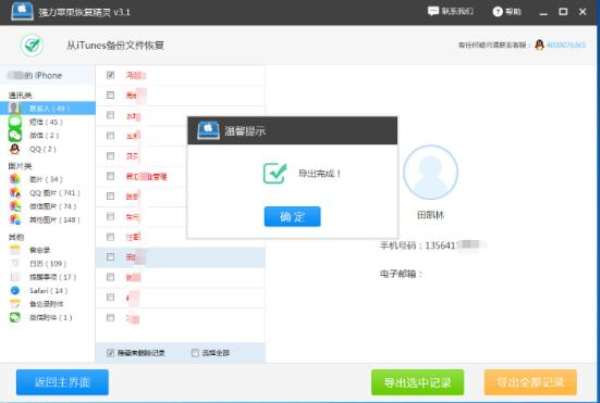Select the 的 iPhone device header
This screenshot has height=403, width=600.
(x=47, y=75)
